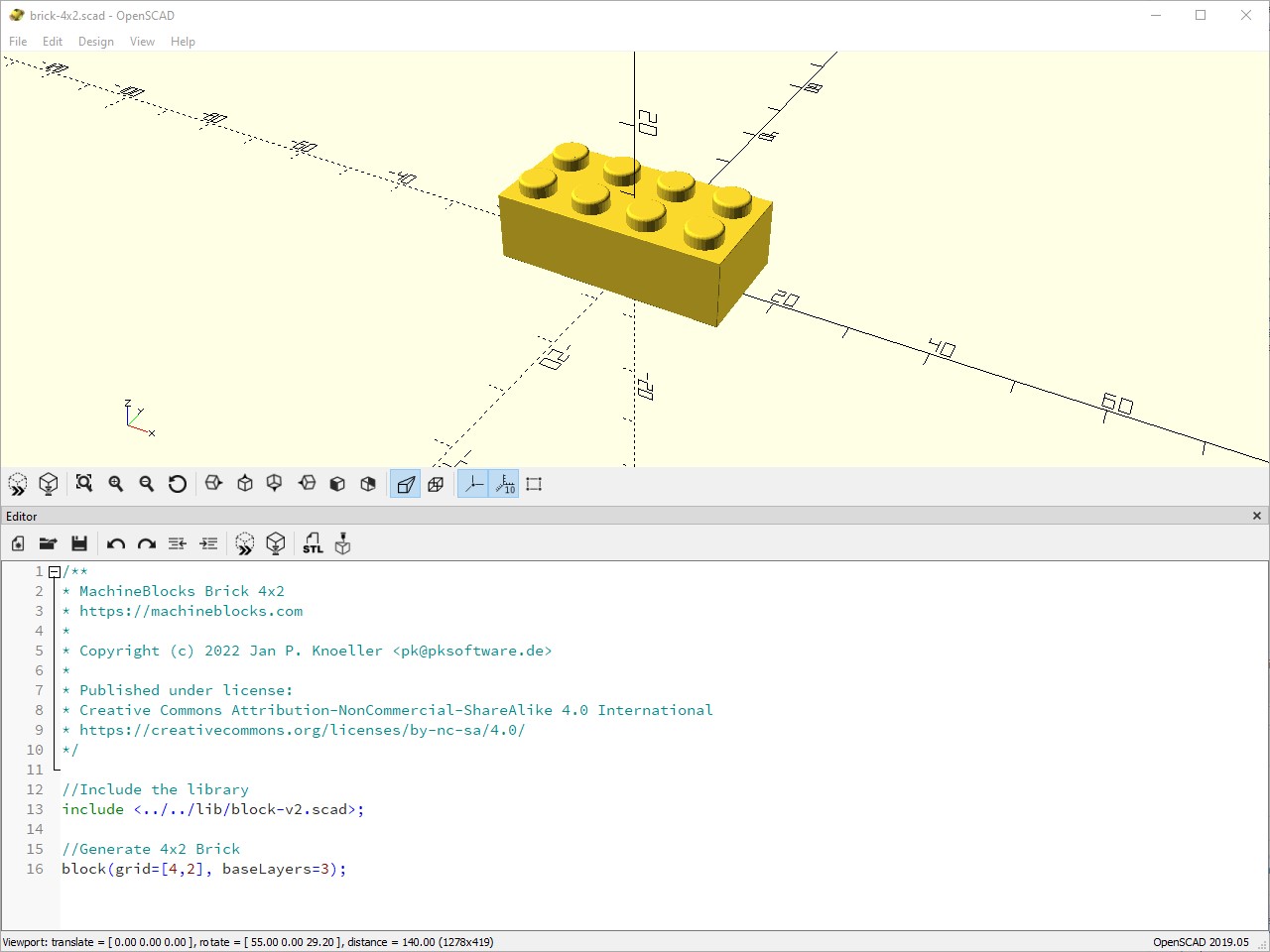Export model as STL
Screen dimensions: 1270x952
pos(313,543)
